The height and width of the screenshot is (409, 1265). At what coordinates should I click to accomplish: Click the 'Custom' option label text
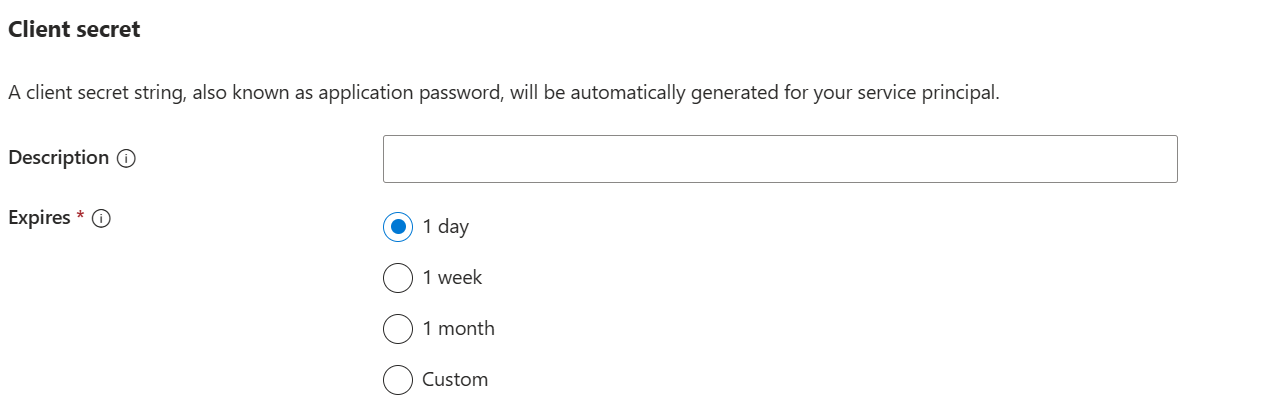(x=455, y=380)
